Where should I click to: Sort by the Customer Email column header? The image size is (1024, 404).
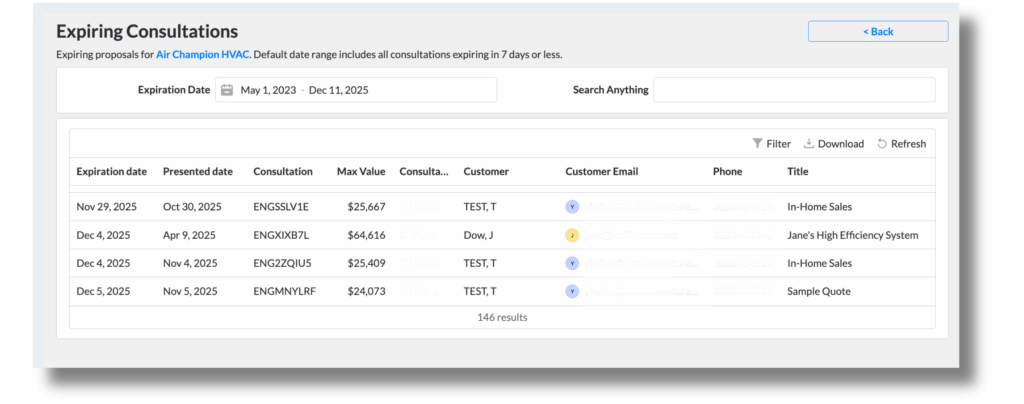[601, 172]
